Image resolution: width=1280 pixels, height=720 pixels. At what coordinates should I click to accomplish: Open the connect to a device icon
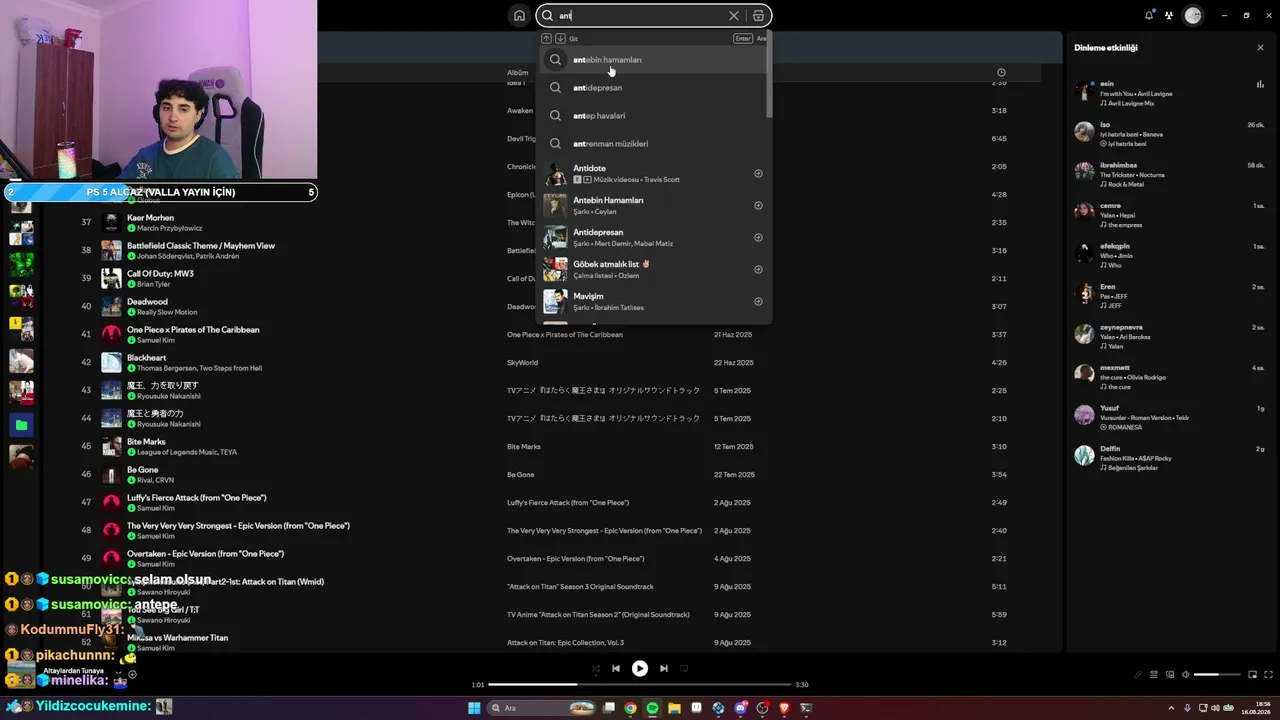[x=1170, y=675]
